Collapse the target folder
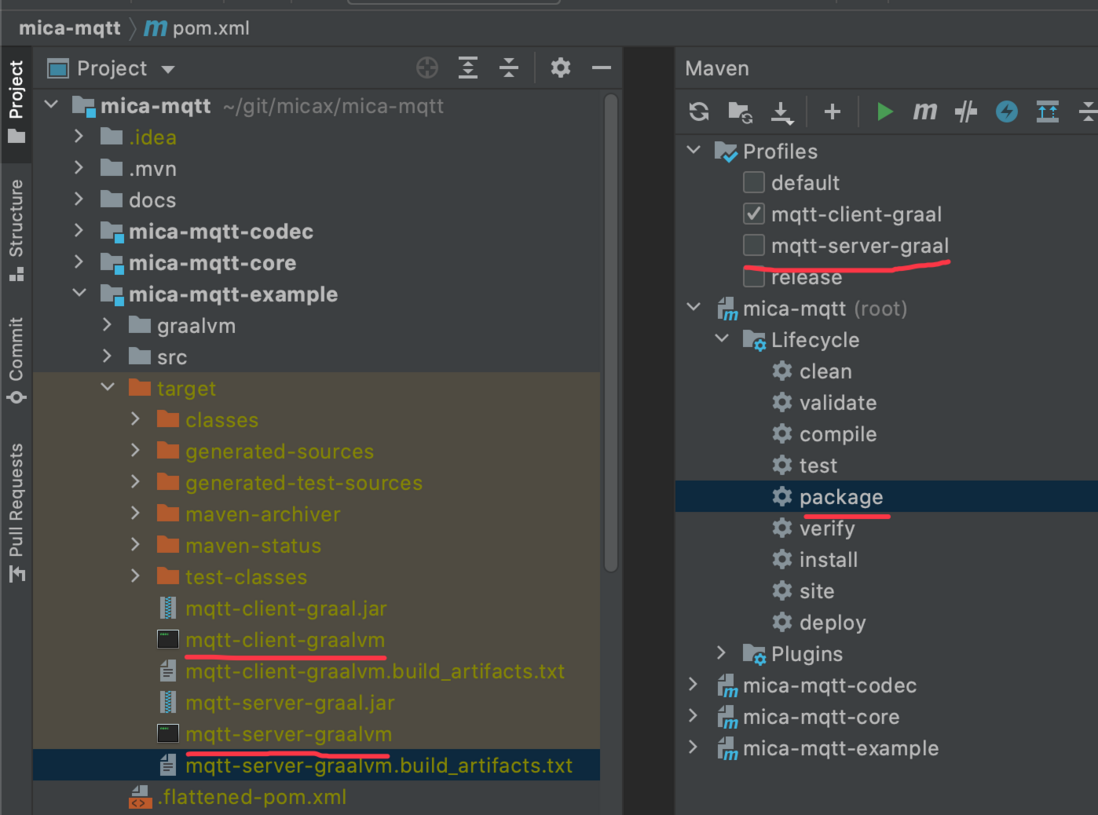The height and width of the screenshot is (815, 1098). click(x=108, y=386)
